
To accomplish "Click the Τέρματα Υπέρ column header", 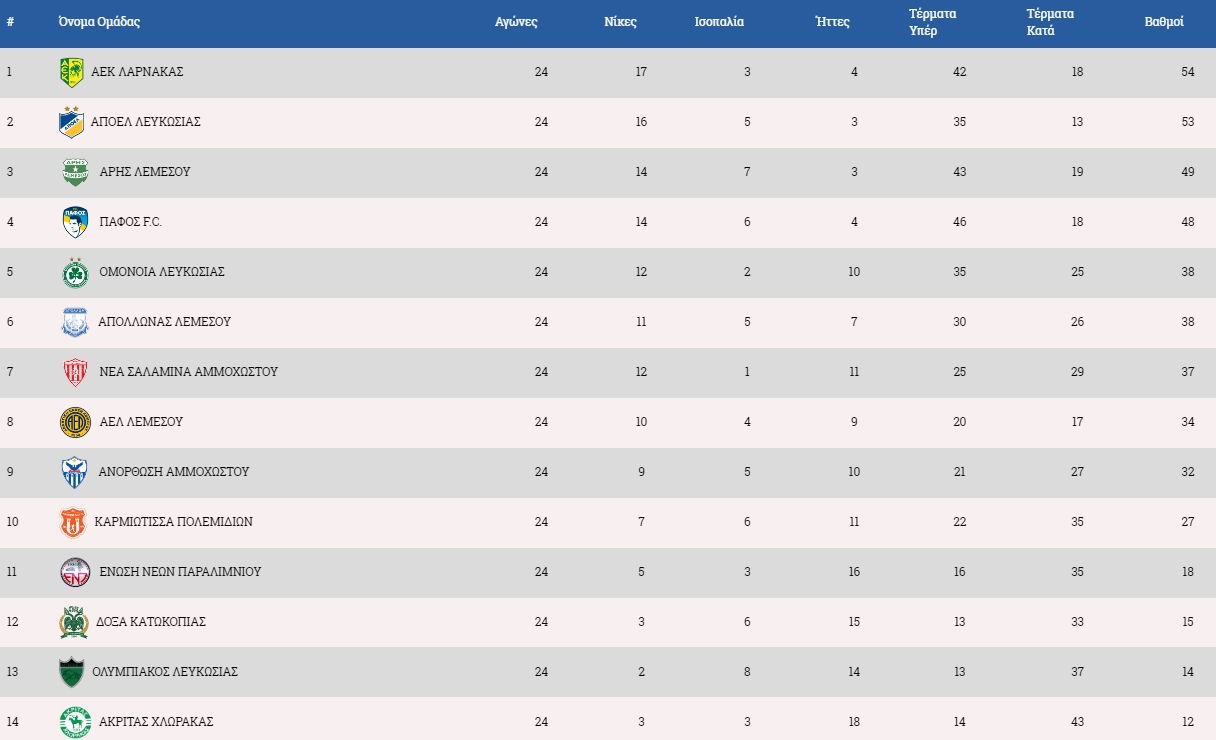I will (932, 22).
